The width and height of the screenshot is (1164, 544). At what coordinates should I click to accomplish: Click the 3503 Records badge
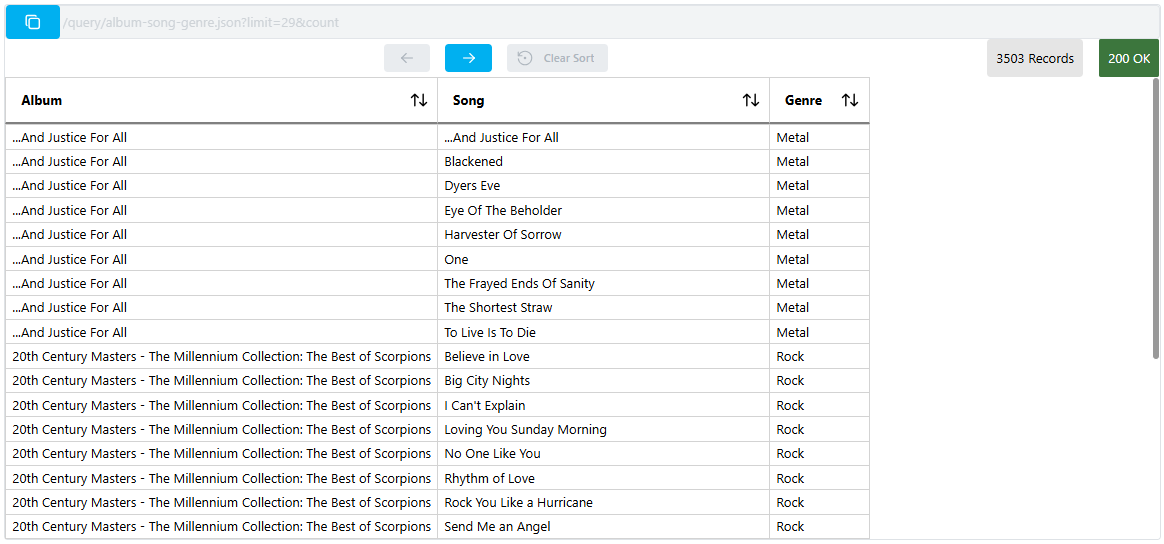pyautogui.click(x=1034, y=58)
